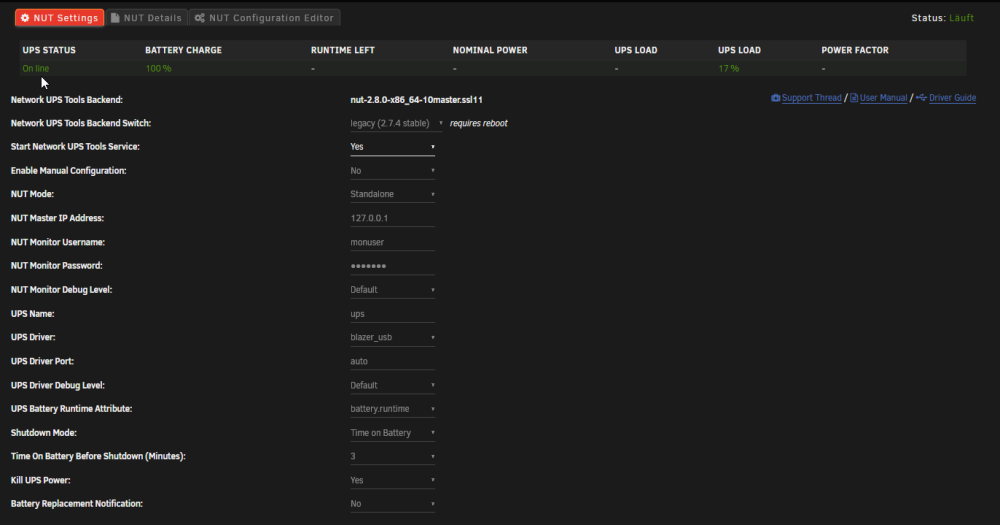
Task: Click the NOMINAL POWER column header
Action: (490, 50)
